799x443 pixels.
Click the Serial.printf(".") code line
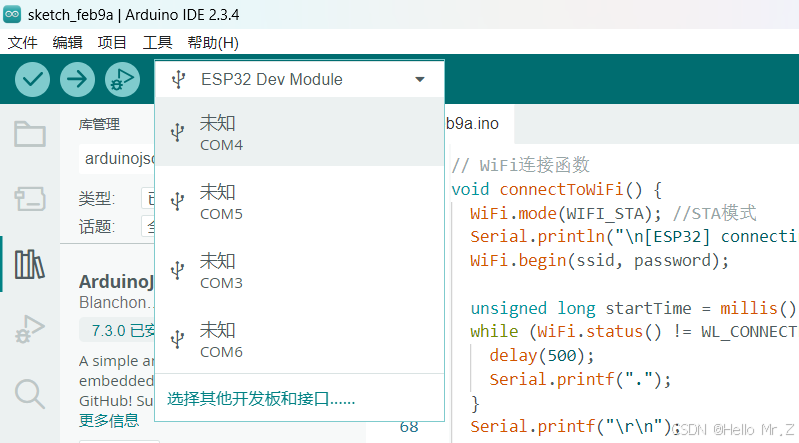point(580,379)
